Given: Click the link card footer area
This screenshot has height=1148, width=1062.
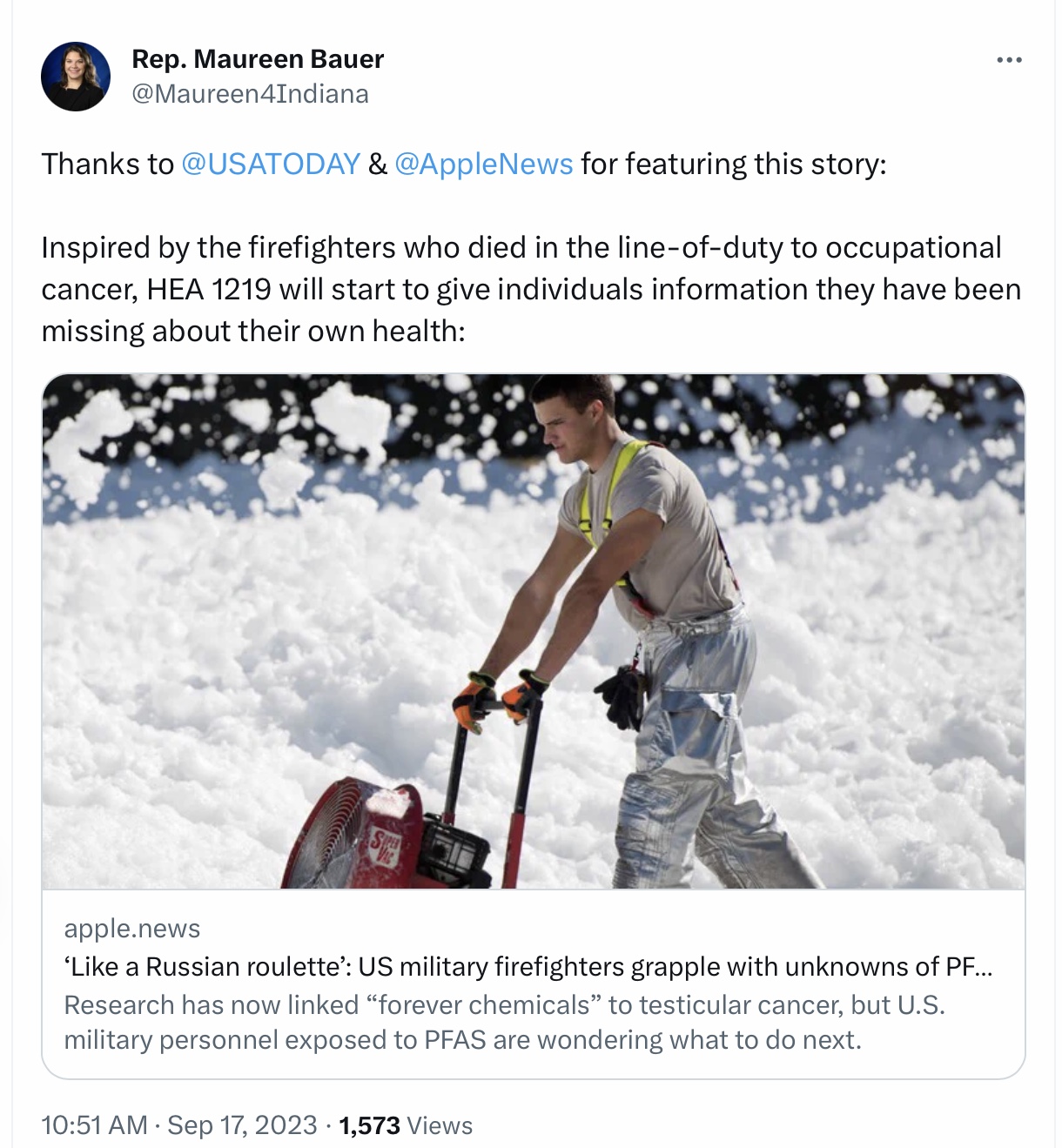Looking at the screenshot, I should (534, 984).
